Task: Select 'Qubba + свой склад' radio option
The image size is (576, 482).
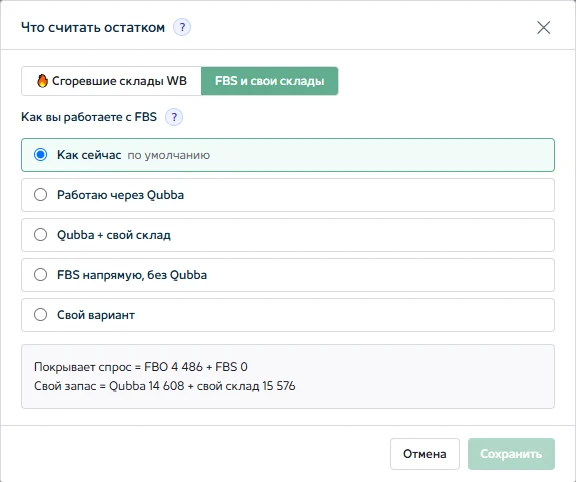Action: click(288, 235)
